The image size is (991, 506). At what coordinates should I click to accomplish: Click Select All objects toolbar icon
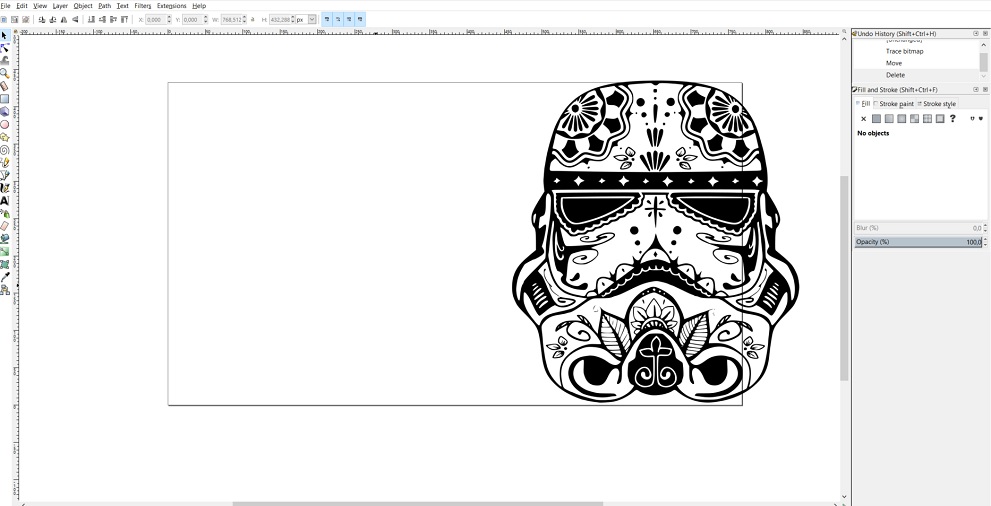pos(4,20)
